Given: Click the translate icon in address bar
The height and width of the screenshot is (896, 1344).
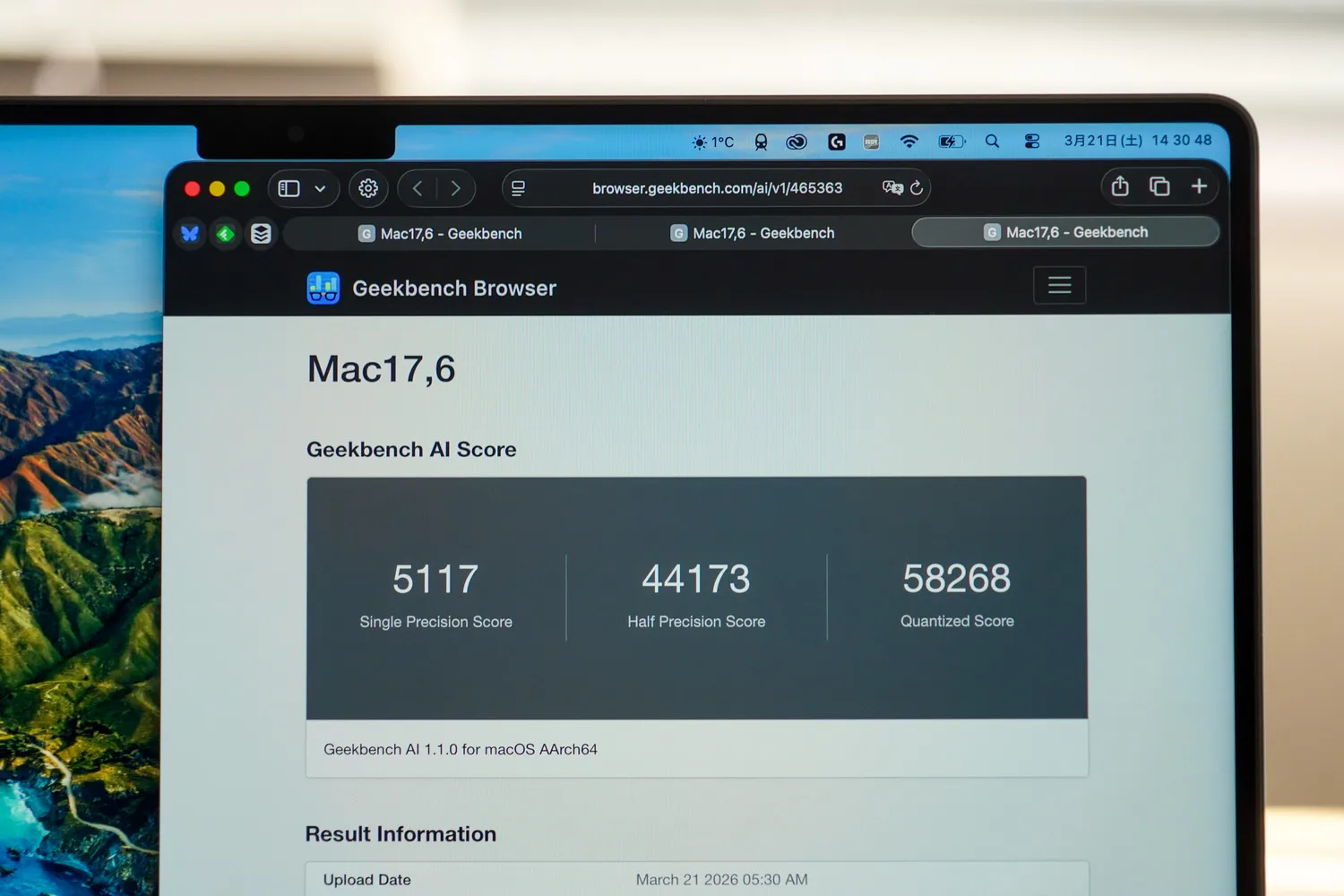Looking at the screenshot, I should point(892,187).
